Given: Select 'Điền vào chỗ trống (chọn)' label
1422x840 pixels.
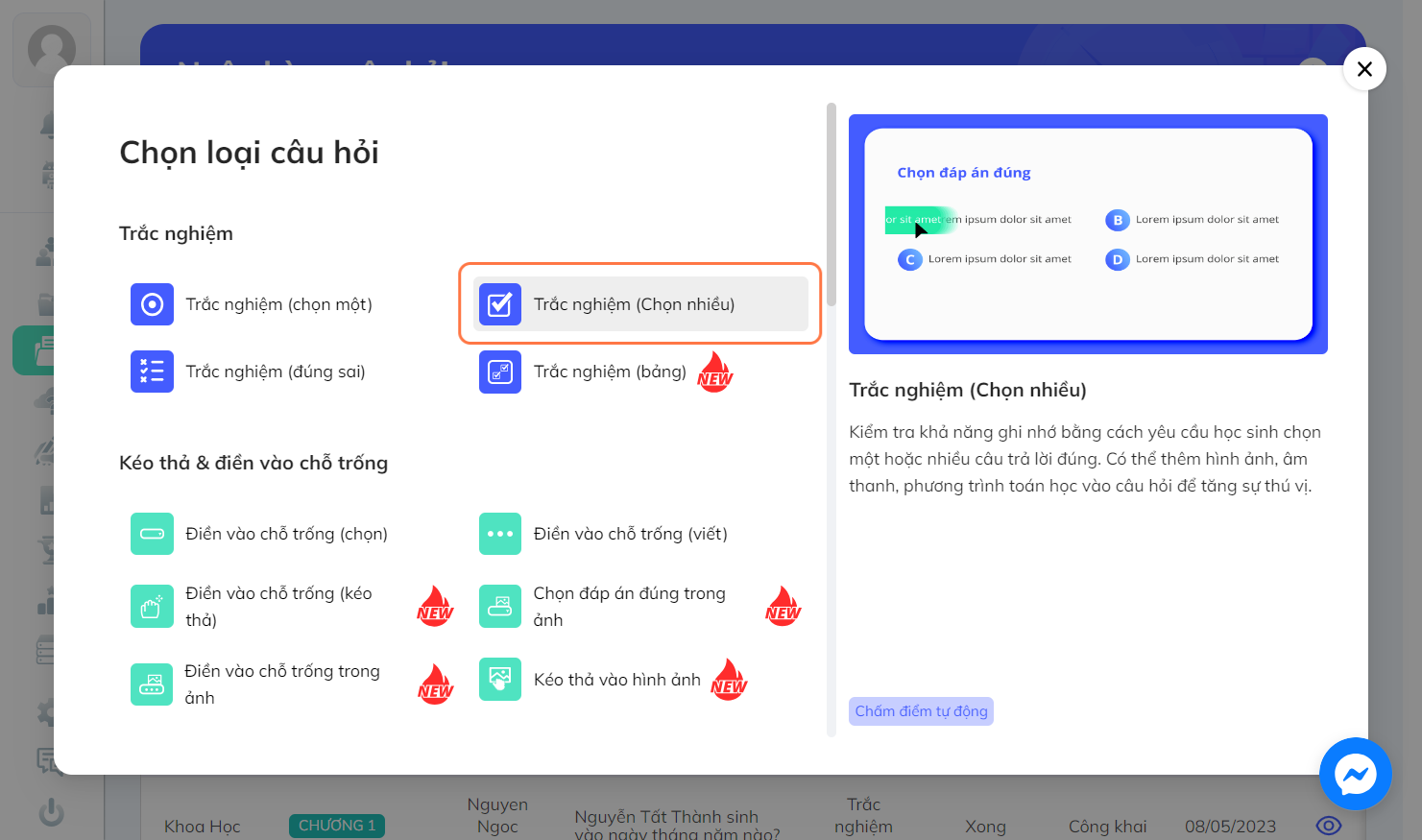Looking at the screenshot, I should (286, 534).
